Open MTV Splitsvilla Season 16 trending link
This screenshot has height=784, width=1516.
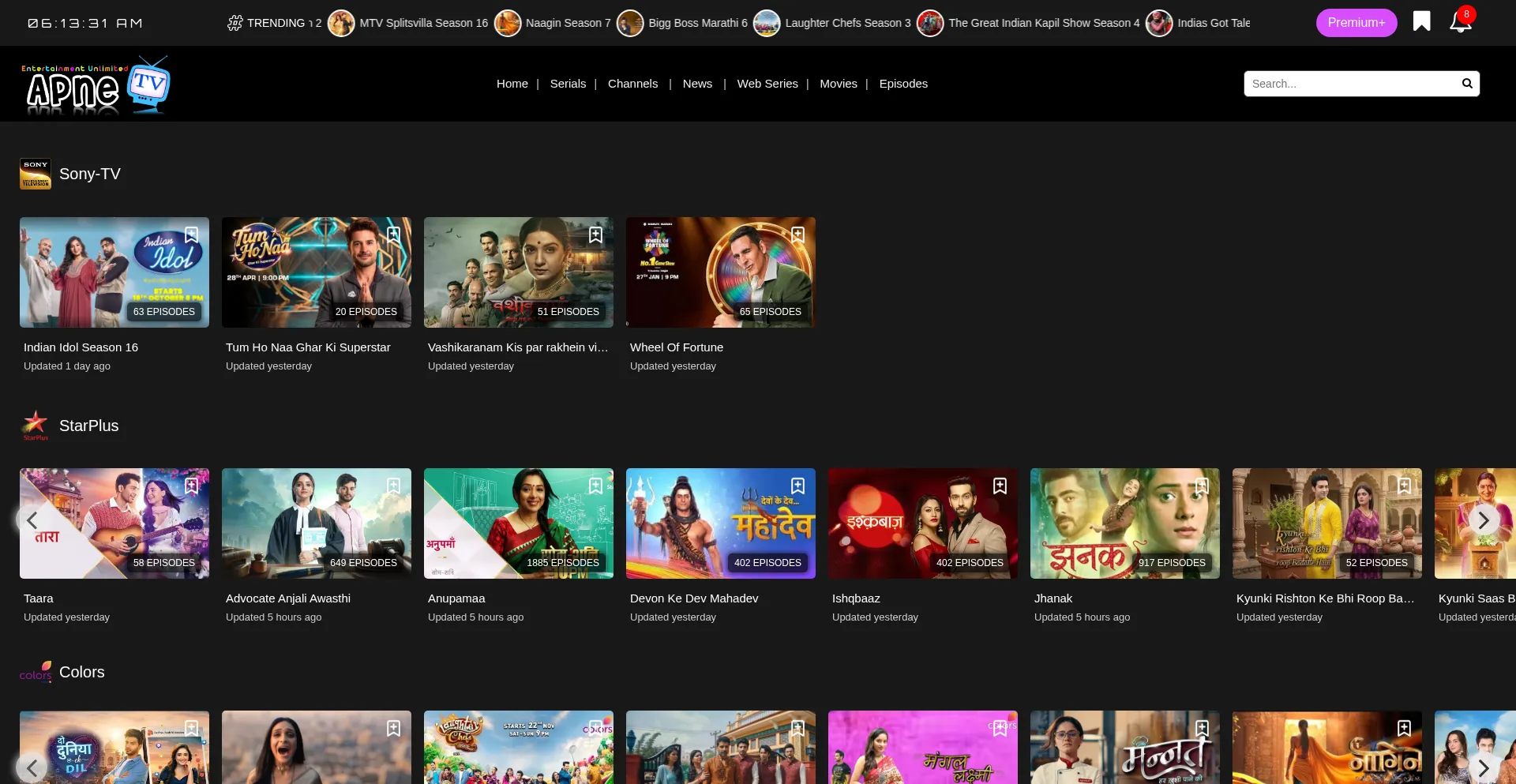pyautogui.click(x=424, y=23)
